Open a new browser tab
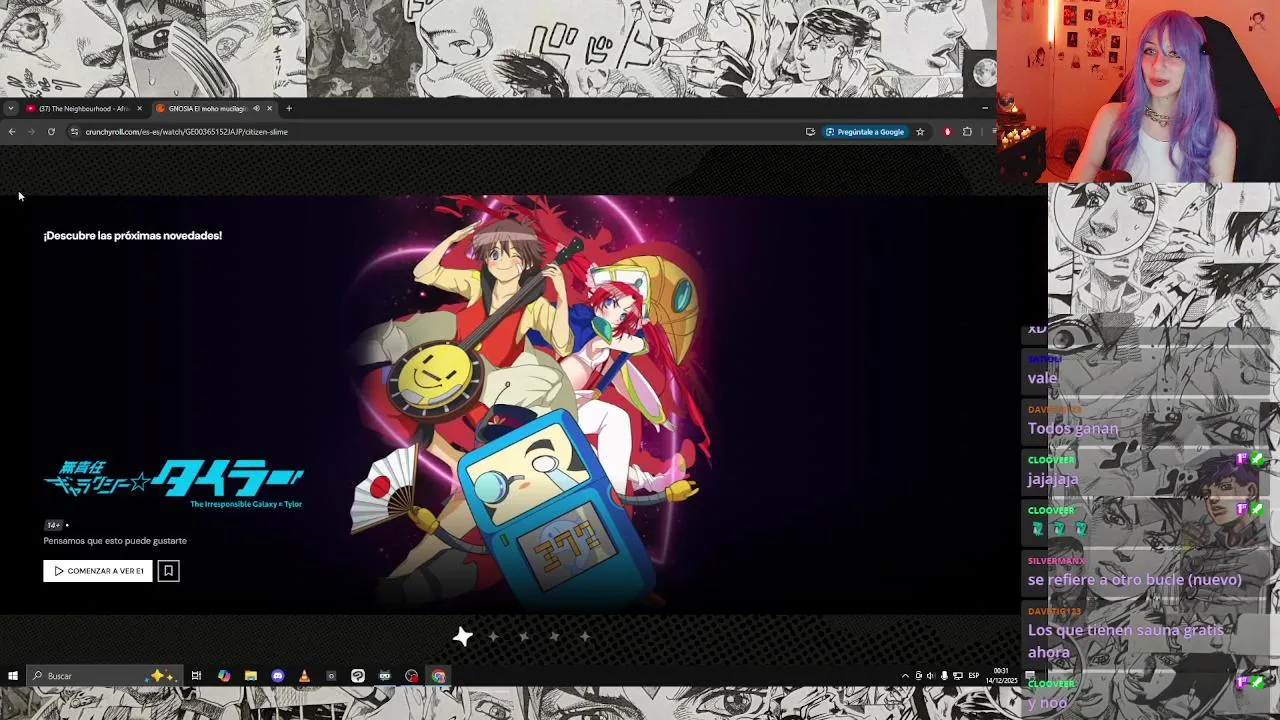This screenshot has height=720, width=1280. (x=289, y=108)
